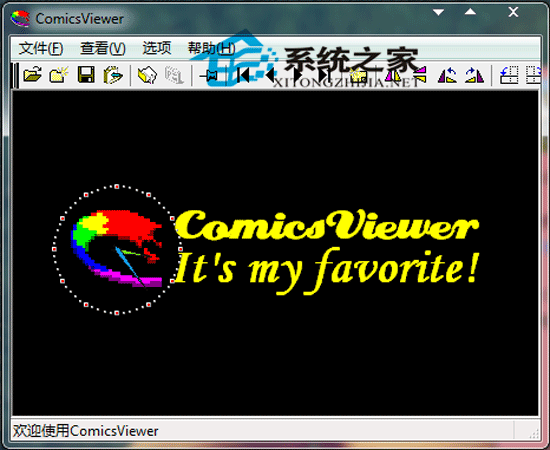This screenshot has width=550, height=450.
Task: Open the 选项 menu
Action: [157, 48]
